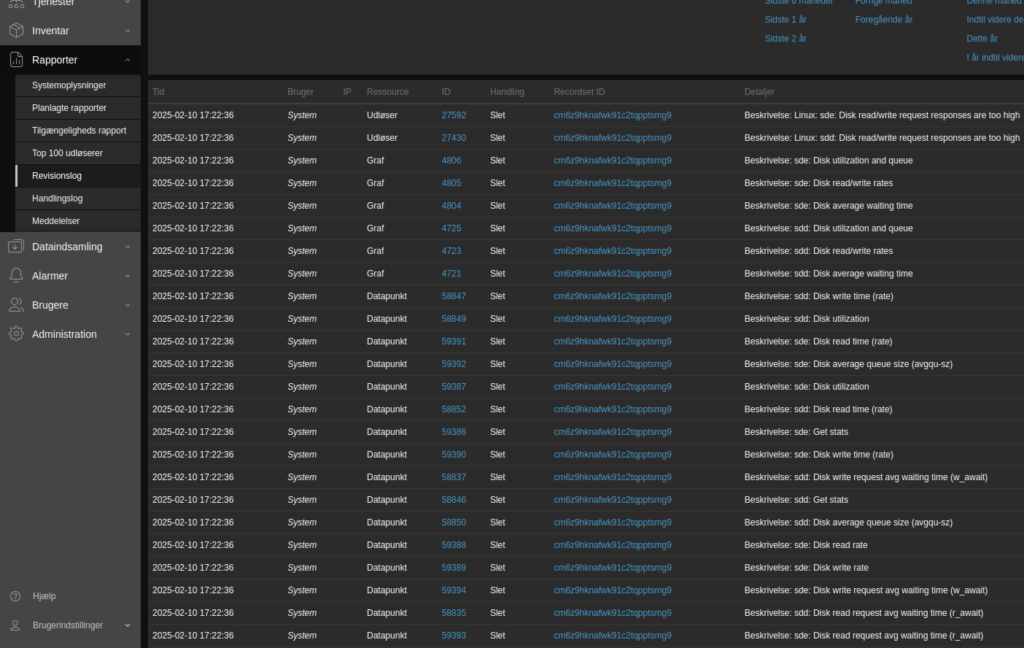Expand the Brugerindstillinger section

126,625
